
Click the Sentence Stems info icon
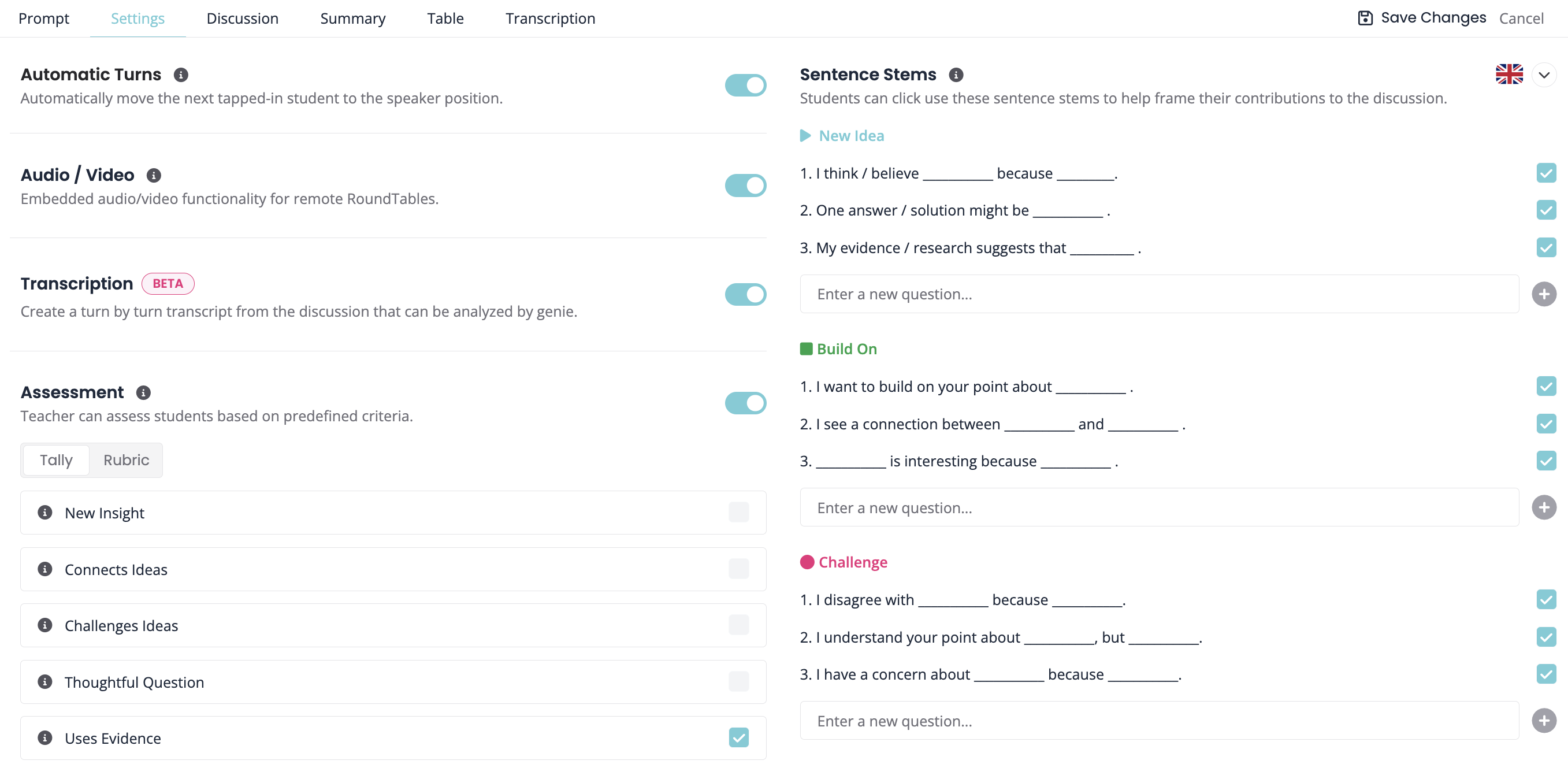pos(956,75)
